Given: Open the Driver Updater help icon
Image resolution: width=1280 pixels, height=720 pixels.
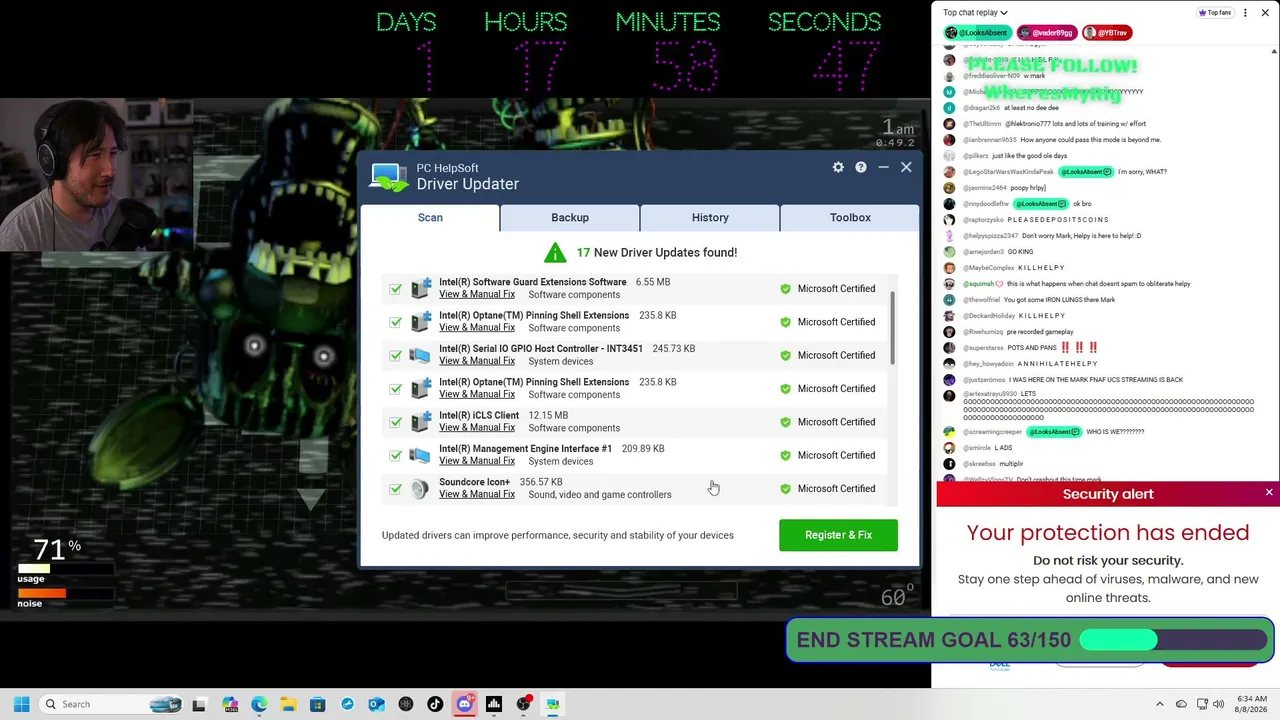Looking at the screenshot, I should click(x=861, y=167).
